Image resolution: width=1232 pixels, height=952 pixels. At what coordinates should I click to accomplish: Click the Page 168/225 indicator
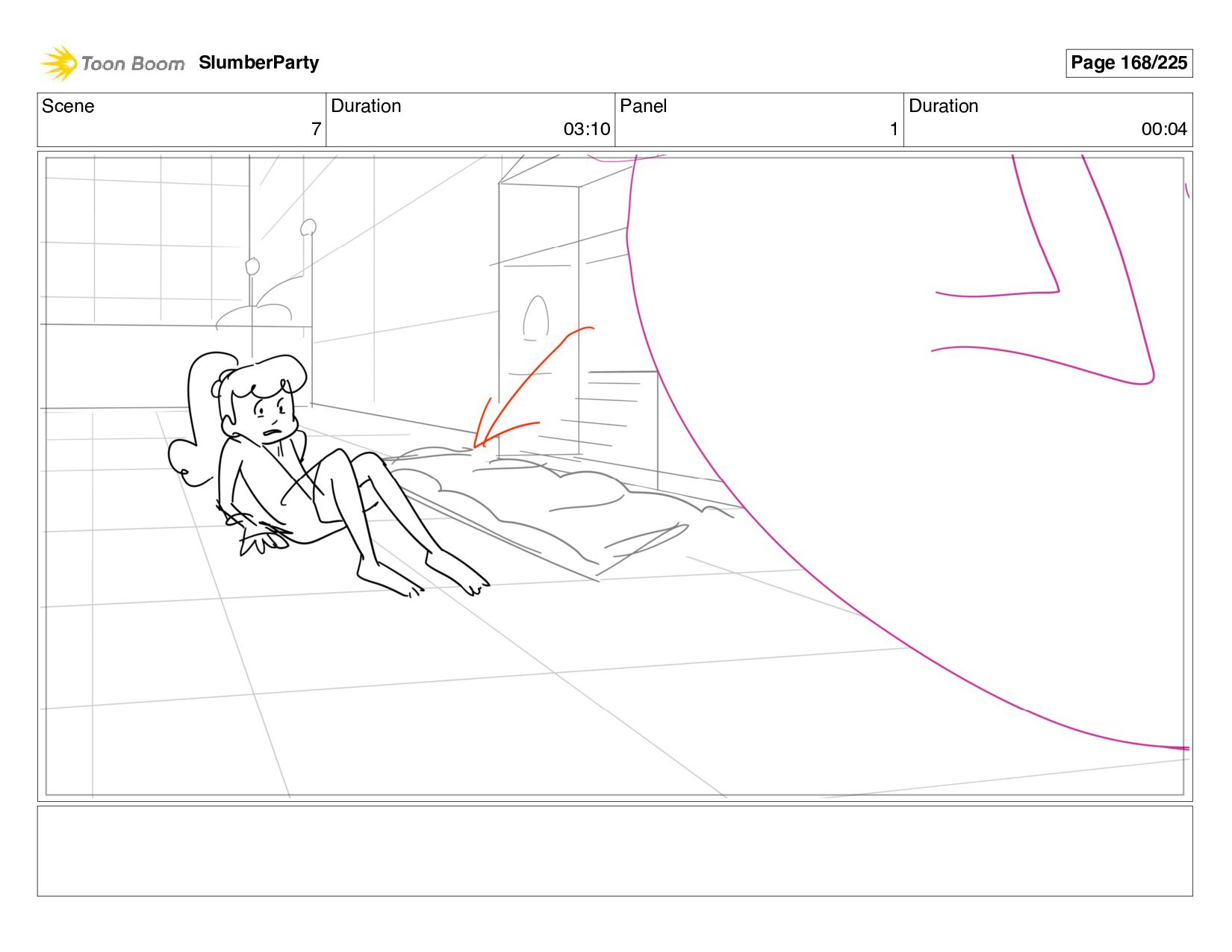click(x=1129, y=63)
